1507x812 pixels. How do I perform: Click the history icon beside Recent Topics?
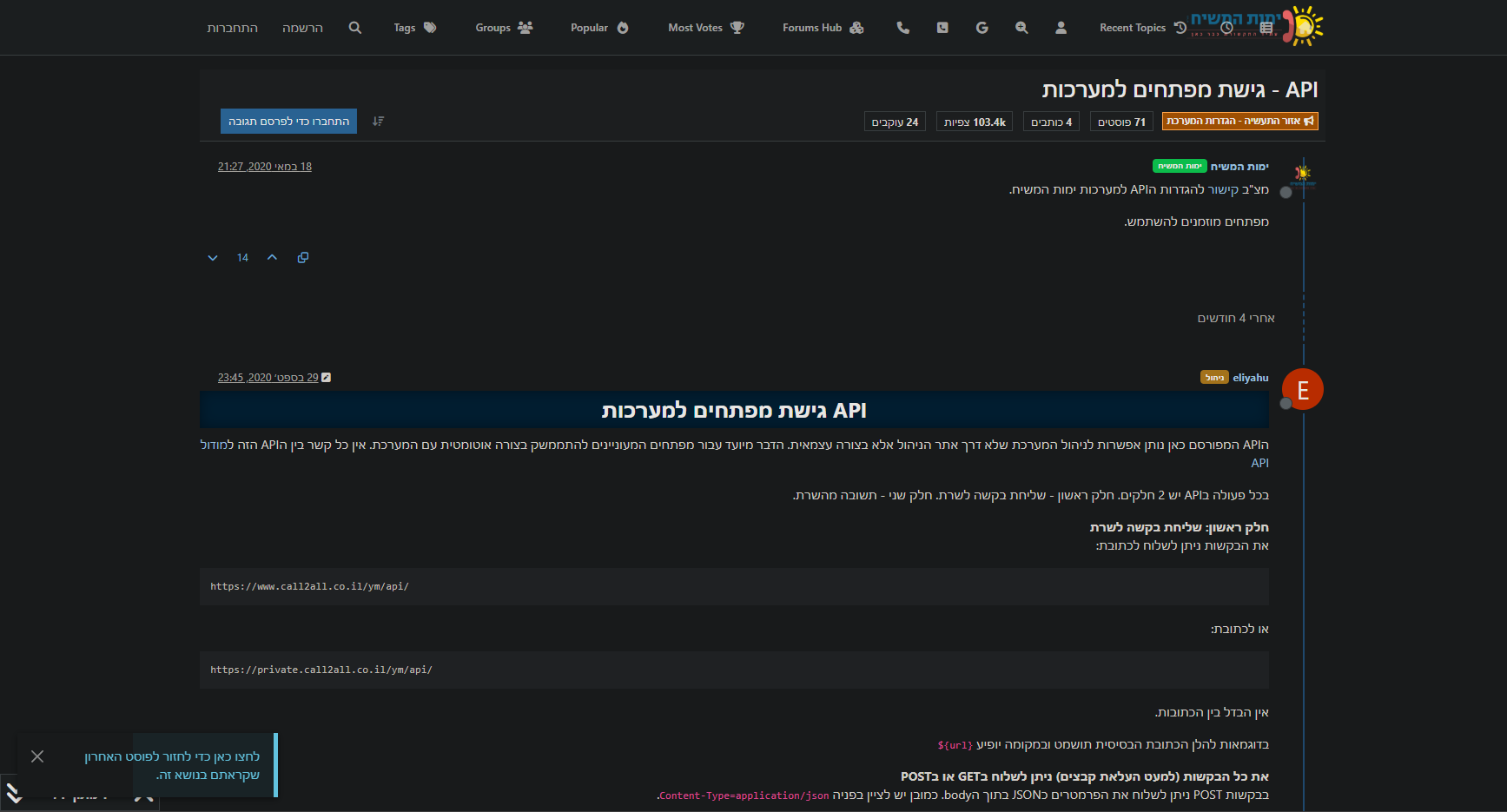click(x=1179, y=27)
